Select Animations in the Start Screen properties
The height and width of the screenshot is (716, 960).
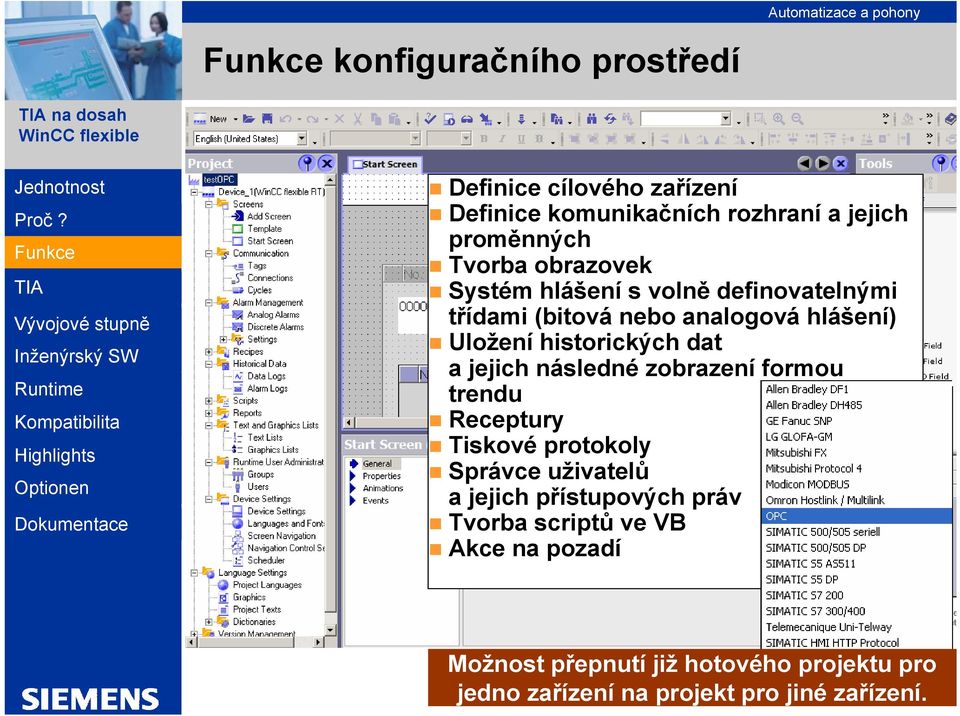(x=383, y=488)
